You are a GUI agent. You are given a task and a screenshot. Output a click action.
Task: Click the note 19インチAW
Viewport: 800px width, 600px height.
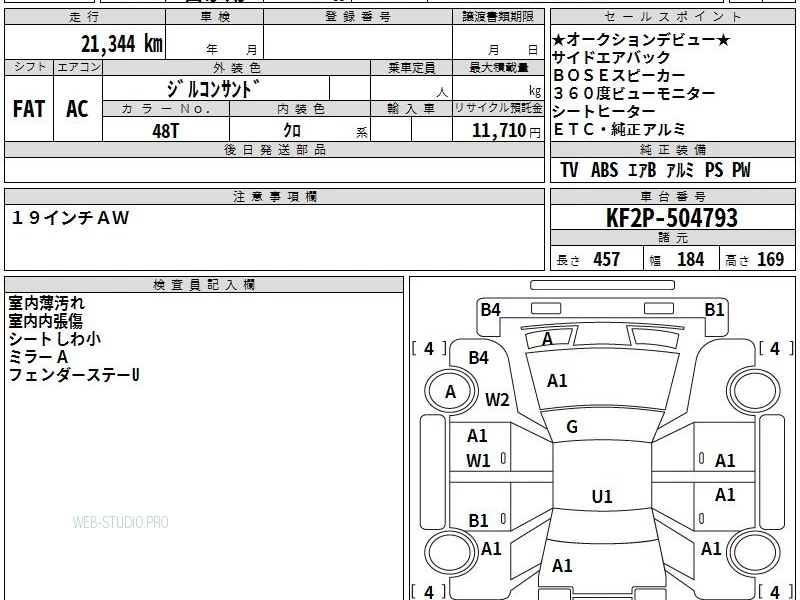tap(70, 218)
